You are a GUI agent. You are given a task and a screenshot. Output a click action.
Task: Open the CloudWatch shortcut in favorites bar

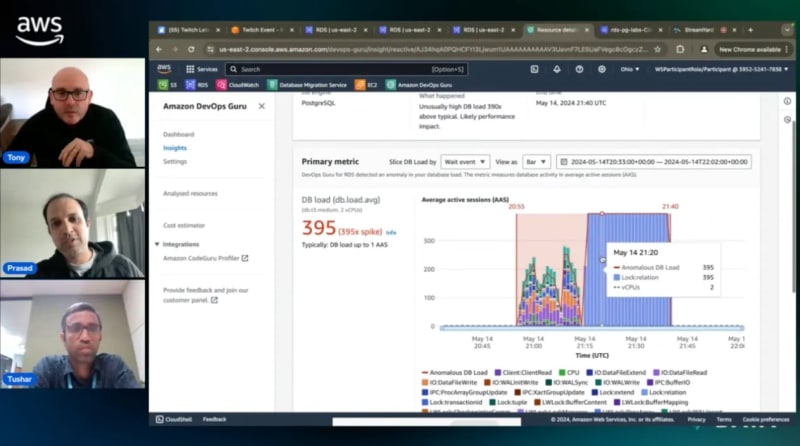pos(236,85)
